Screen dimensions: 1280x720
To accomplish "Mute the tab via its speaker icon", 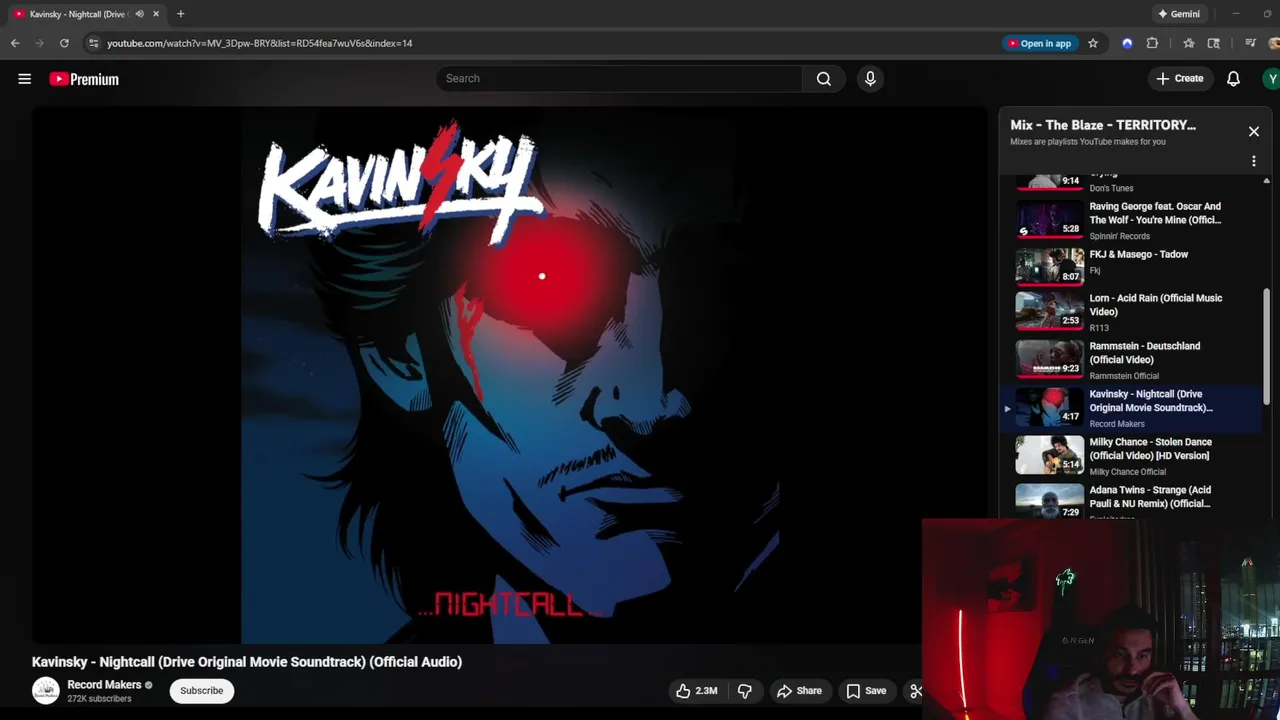I will click(139, 14).
